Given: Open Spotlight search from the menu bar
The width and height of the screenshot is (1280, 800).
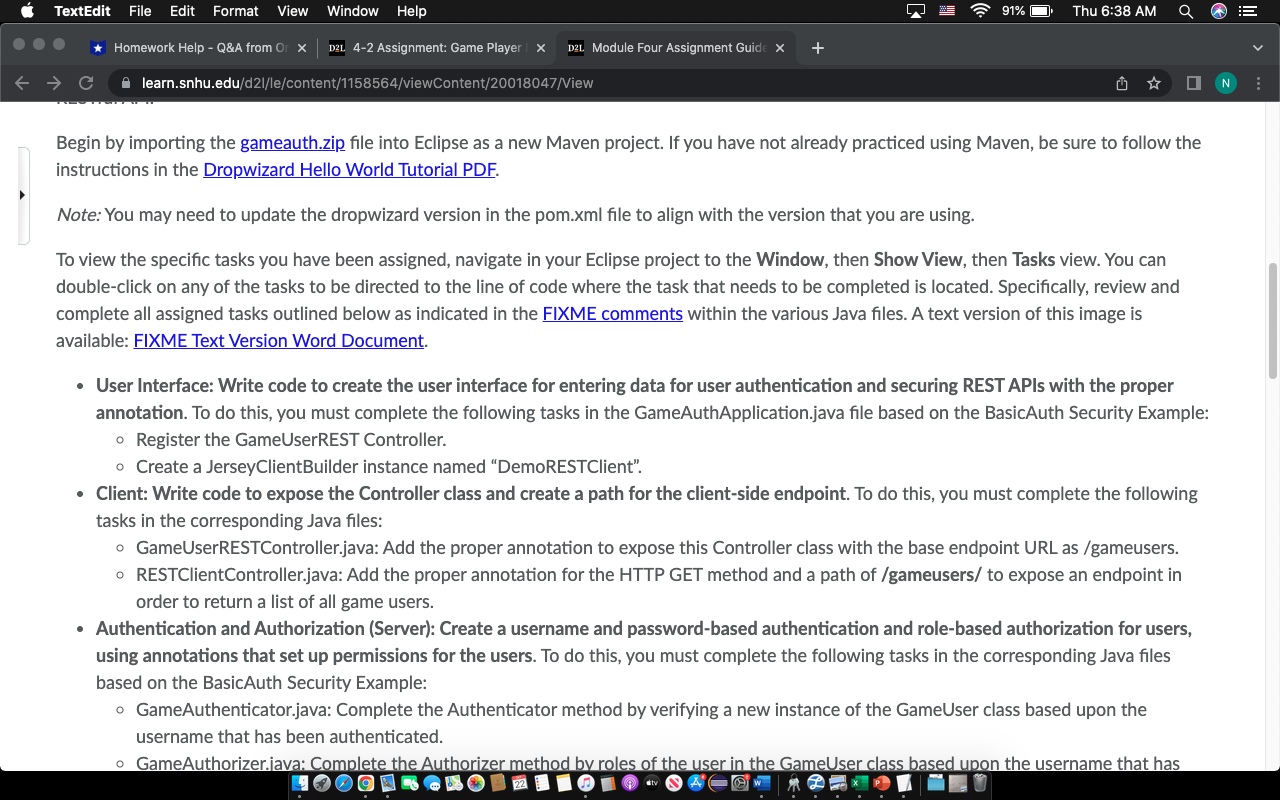Looking at the screenshot, I should pyautogui.click(x=1185, y=11).
